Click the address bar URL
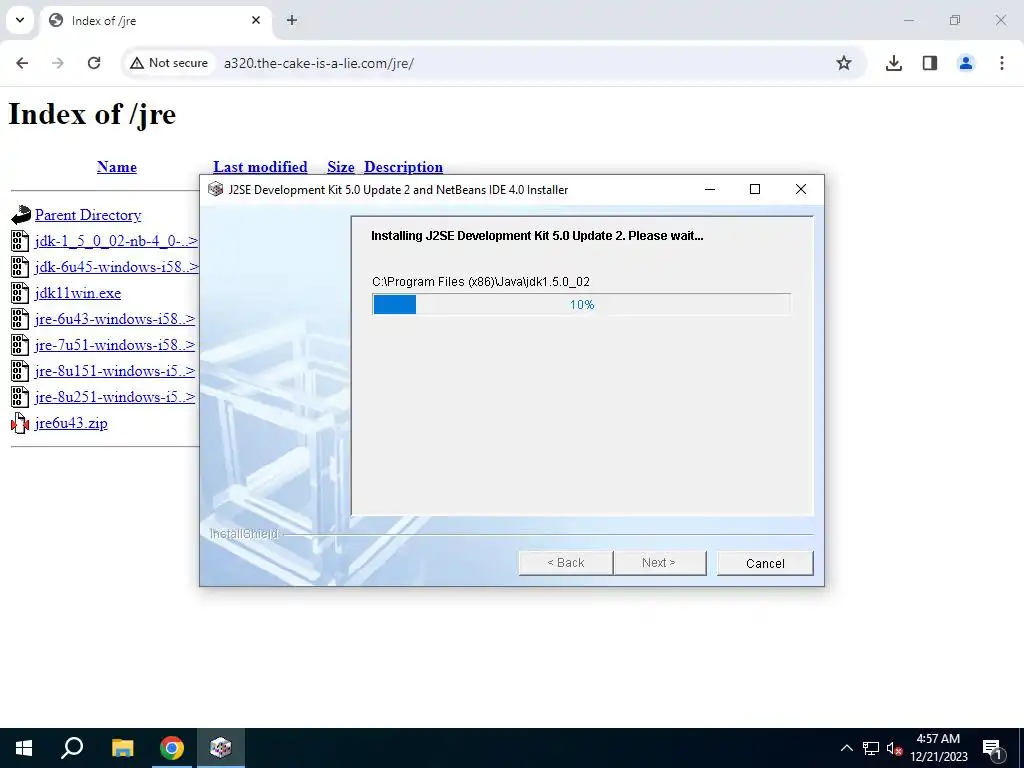The width and height of the screenshot is (1024, 768). (319, 63)
